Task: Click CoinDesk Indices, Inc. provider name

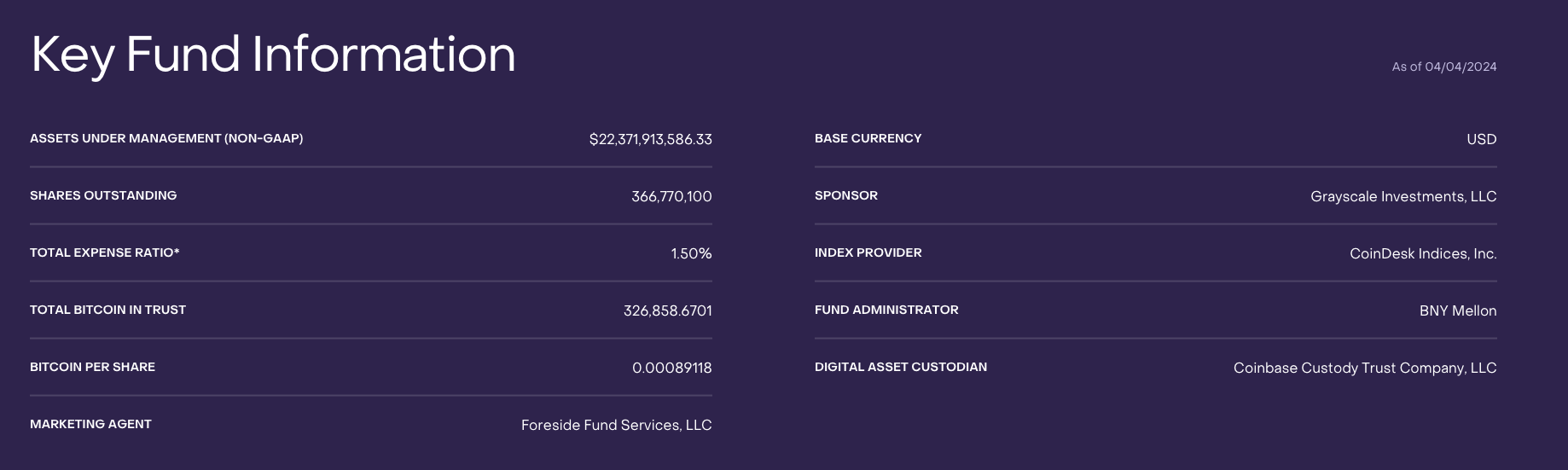Action: (1423, 253)
